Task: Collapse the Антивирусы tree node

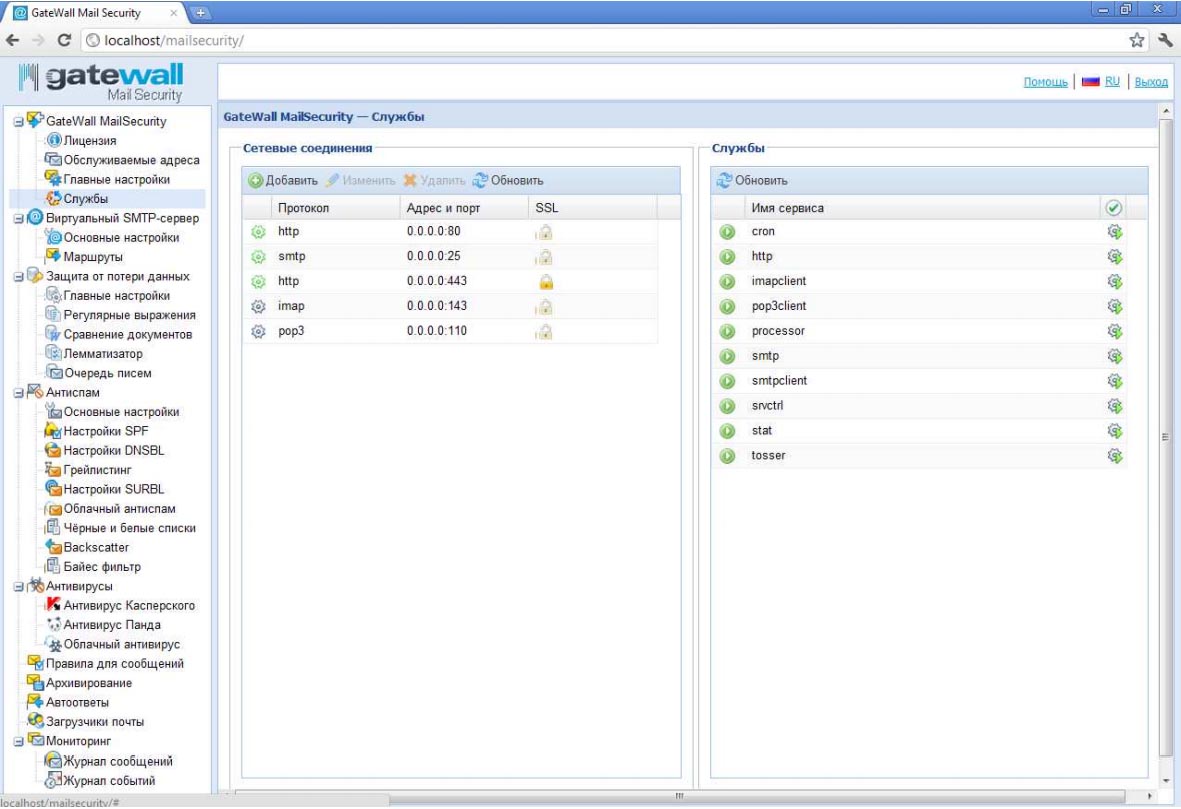Action: [x=19, y=587]
